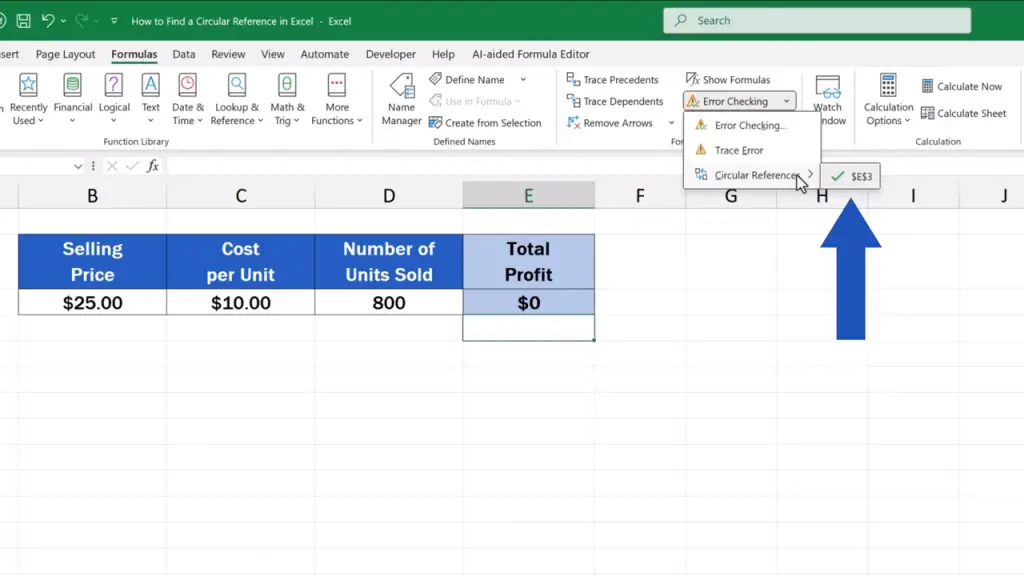This screenshot has width=1024, height=576.
Task: Click the Search box in title bar
Action: tap(817, 20)
